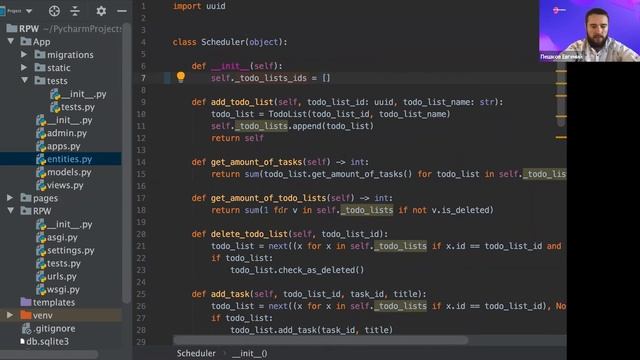Expand the venv folder
The image size is (640, 360).
pyautogui.click(x=10, y=315)
